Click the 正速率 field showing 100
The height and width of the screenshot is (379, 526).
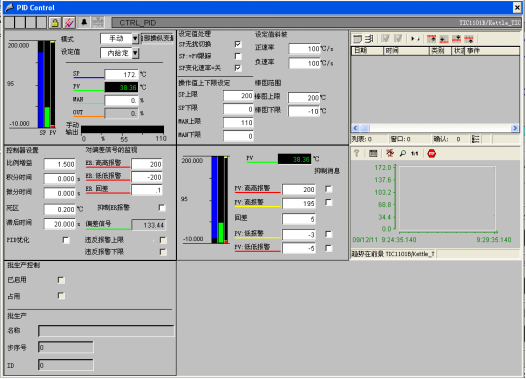(305, 49)
